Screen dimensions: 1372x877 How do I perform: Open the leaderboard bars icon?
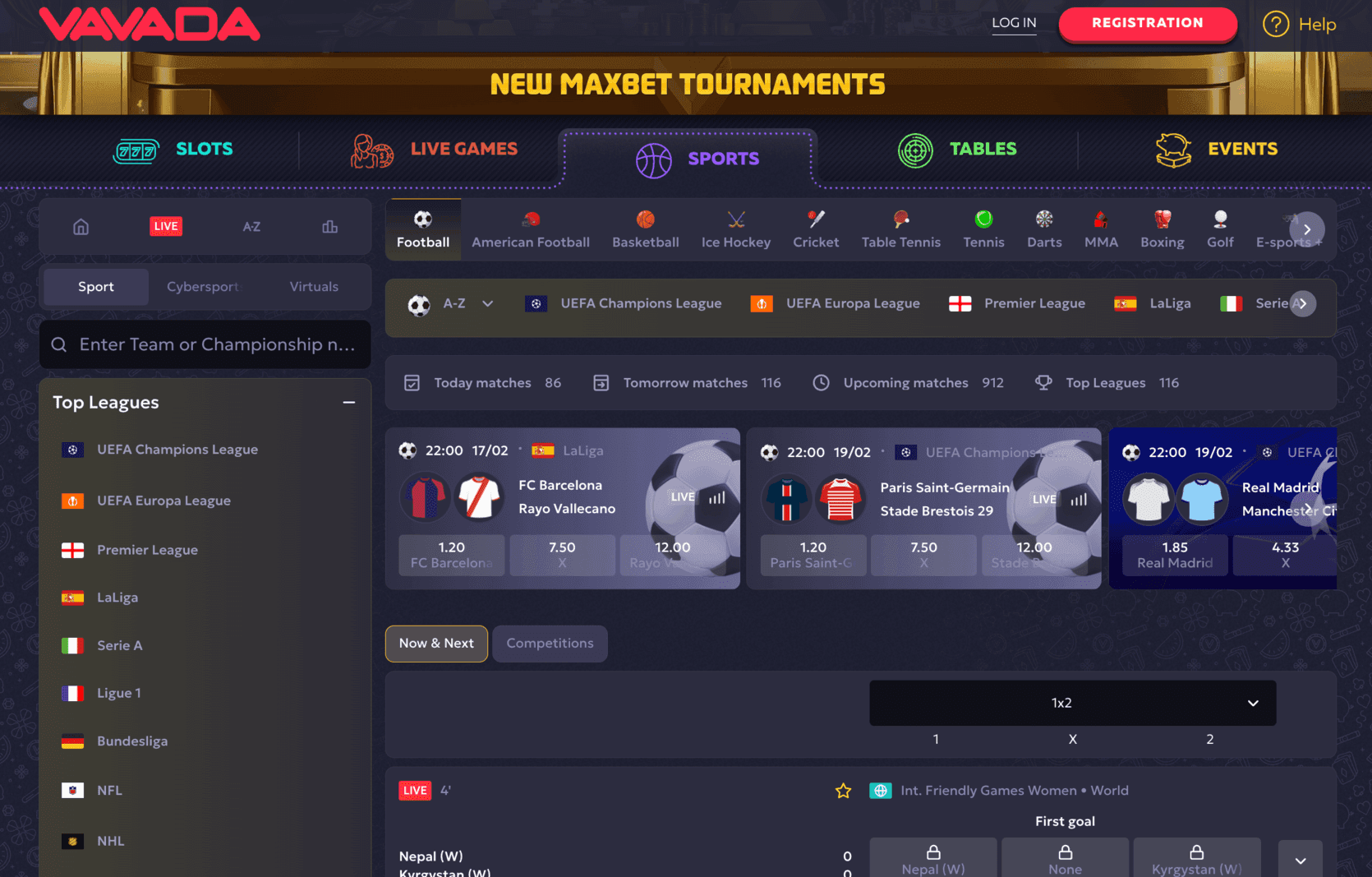[329, 227]
